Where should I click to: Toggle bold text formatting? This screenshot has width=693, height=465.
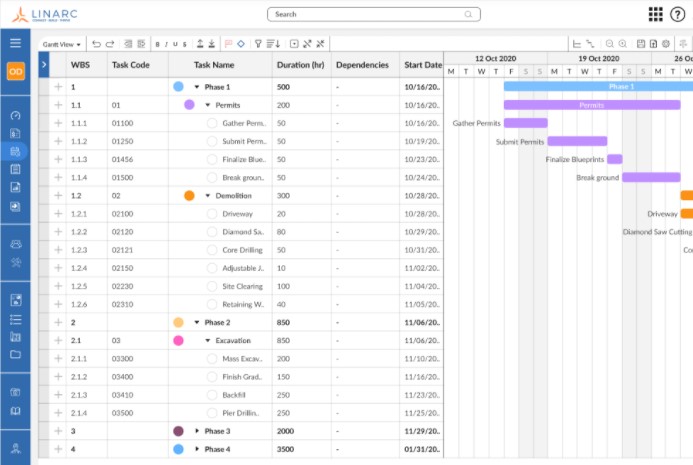(157, 44)
